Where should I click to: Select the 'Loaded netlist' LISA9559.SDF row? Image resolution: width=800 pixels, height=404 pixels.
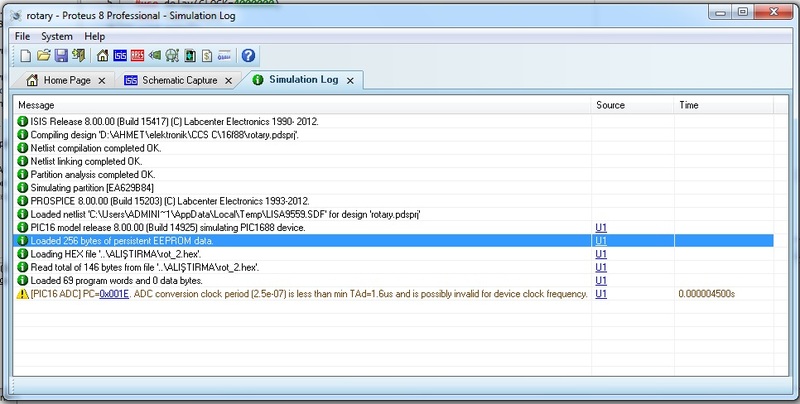(x=393, y=214)
